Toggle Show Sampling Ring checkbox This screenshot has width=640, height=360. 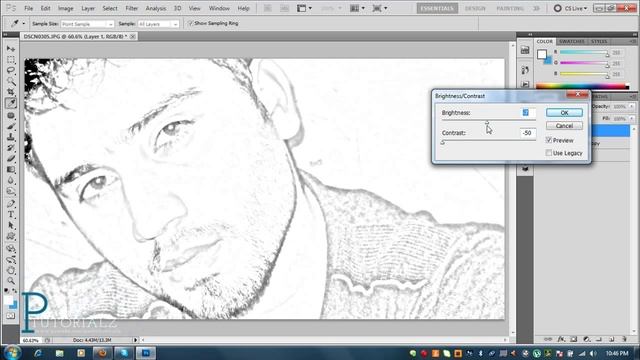point(190,23)
